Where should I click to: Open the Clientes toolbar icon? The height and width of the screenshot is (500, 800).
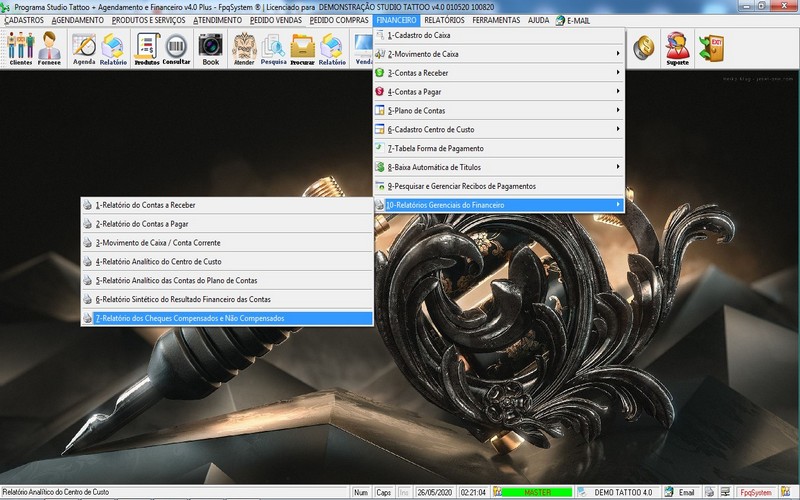pyautogui.click(x=20, y=48)
